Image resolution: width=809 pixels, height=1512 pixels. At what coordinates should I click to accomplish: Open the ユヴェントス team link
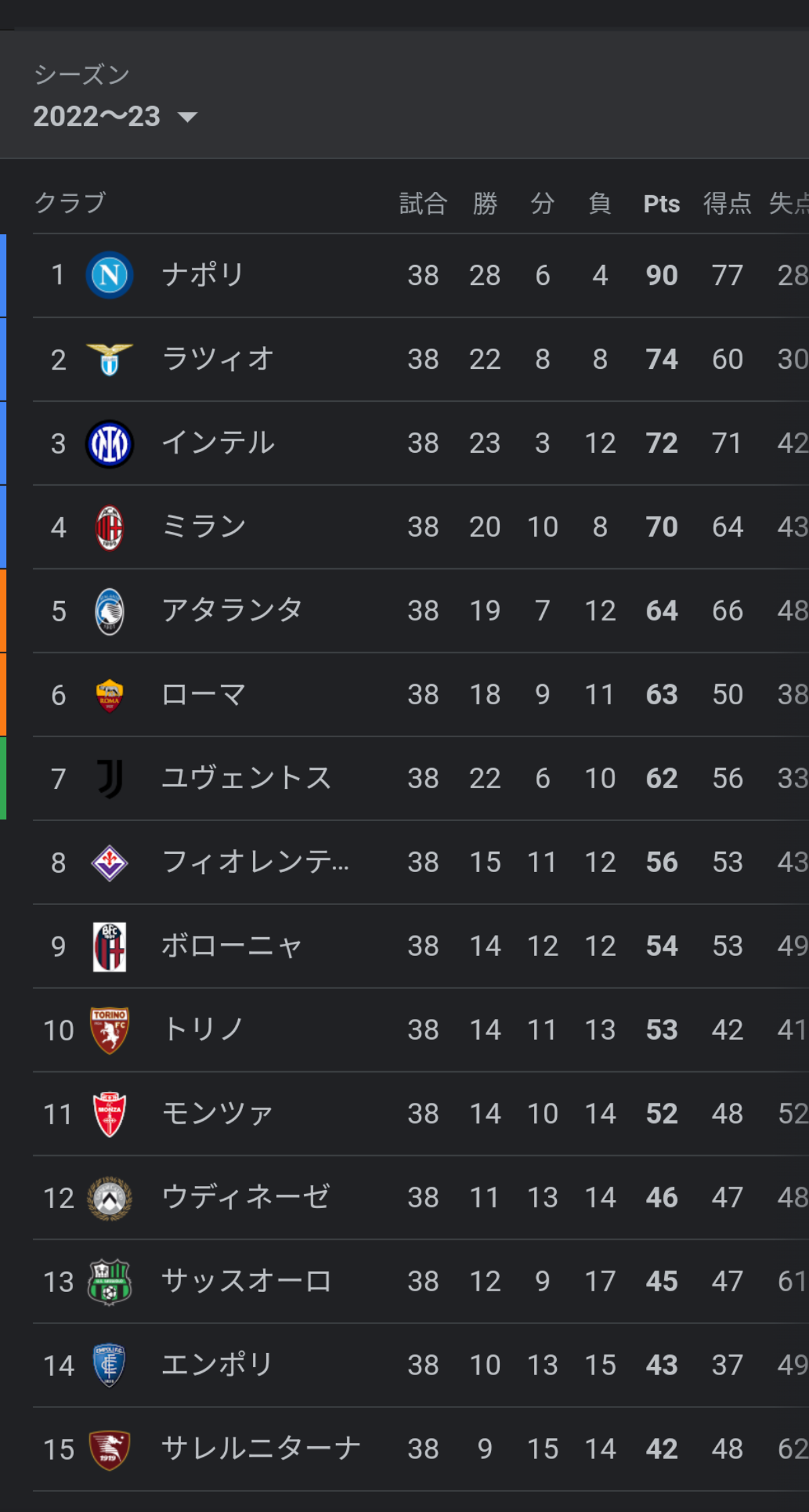click(247, 779)
